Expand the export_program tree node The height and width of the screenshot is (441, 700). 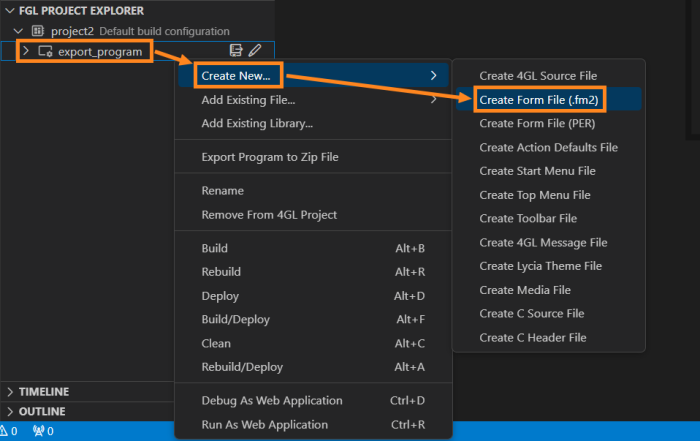pyautogui.click(x=26, y=50)
